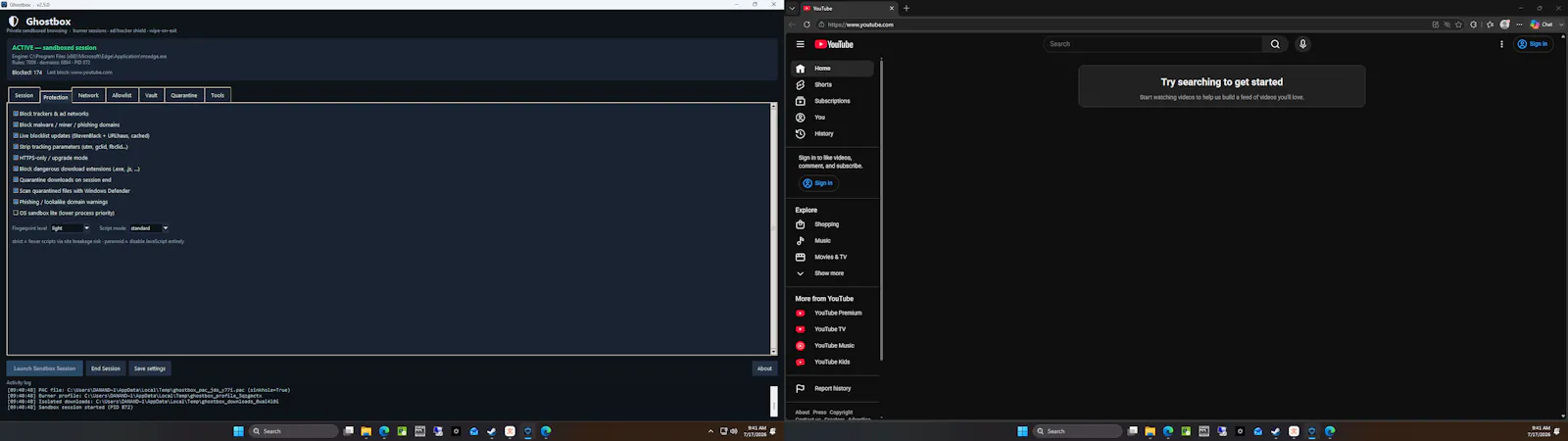Viewport: 1568px width, 441px height.
Task: Start voice search with microphone icon
Action: tap(1302, 44)
